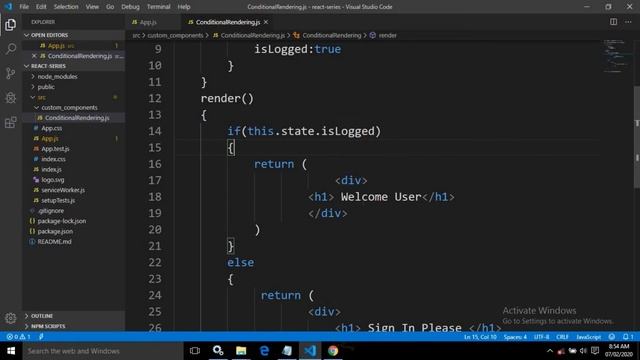Click the Windows Start button
Viewport: 640px width, 360px height.
click(11, 351)
